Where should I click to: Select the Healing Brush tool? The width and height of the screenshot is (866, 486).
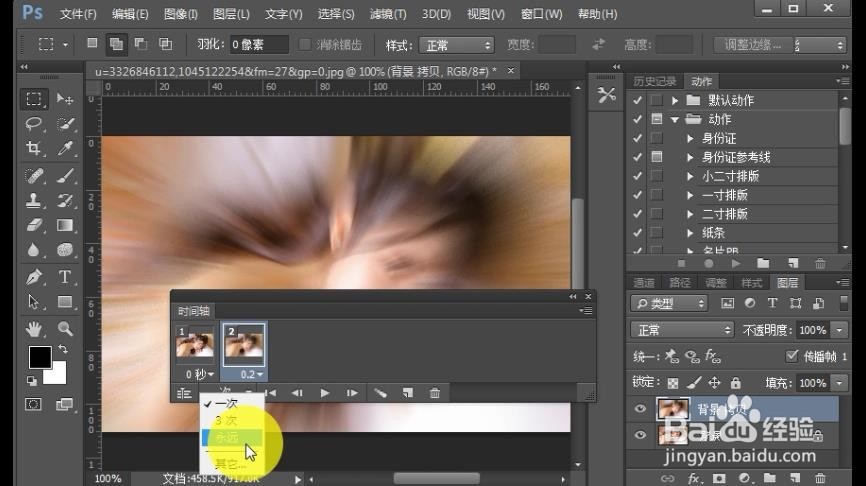click(34, 176)
